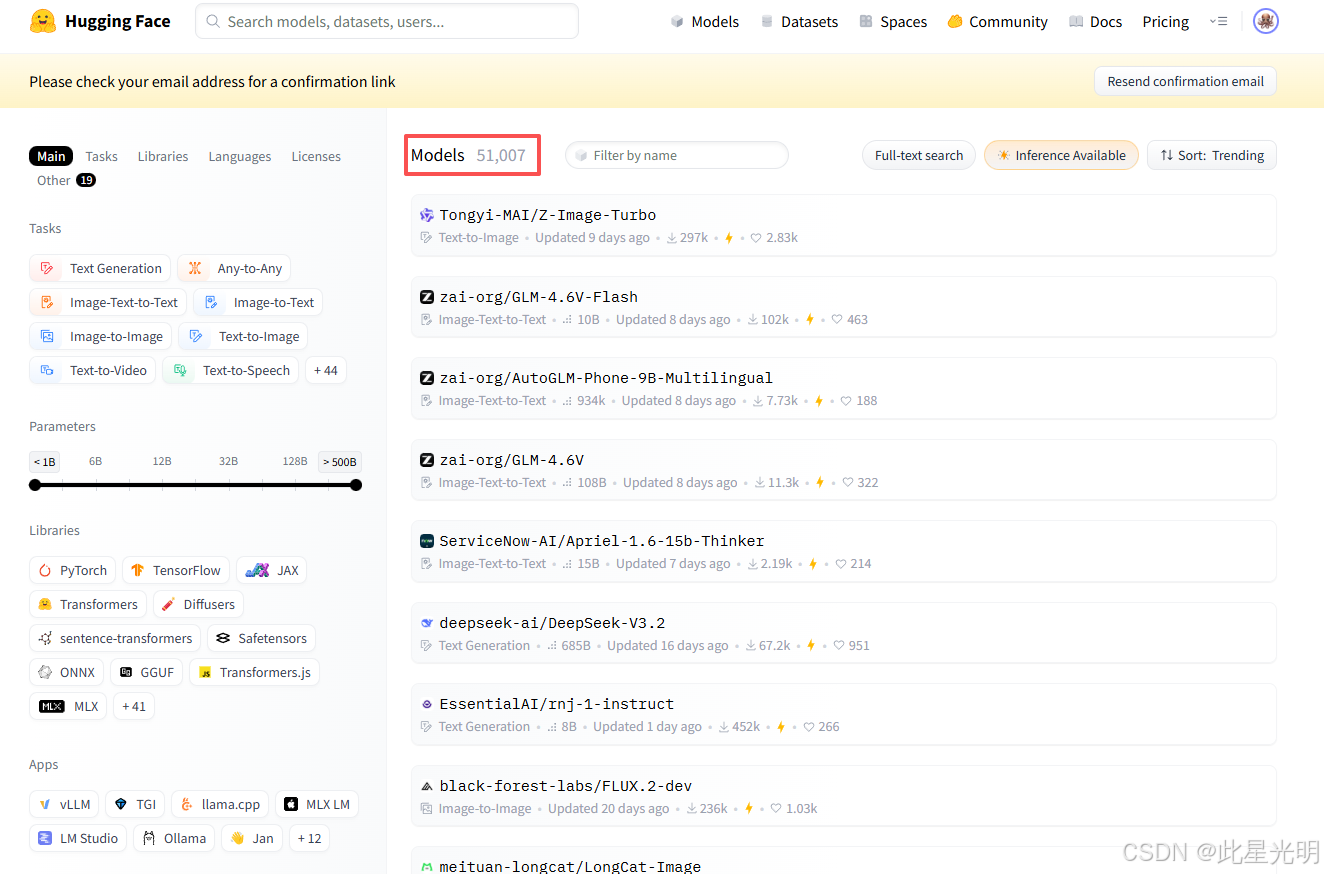Viewport: 1324px width, 874px height.
Task: Filter by LM Studio app
Action: [78, 838]
